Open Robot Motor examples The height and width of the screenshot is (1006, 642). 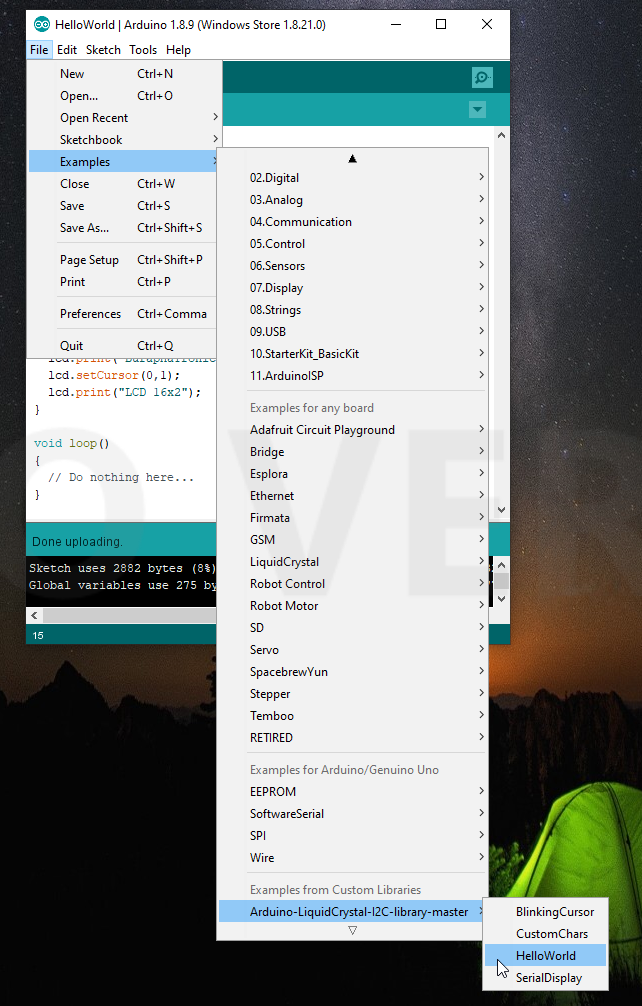click(x=352, y=605)
